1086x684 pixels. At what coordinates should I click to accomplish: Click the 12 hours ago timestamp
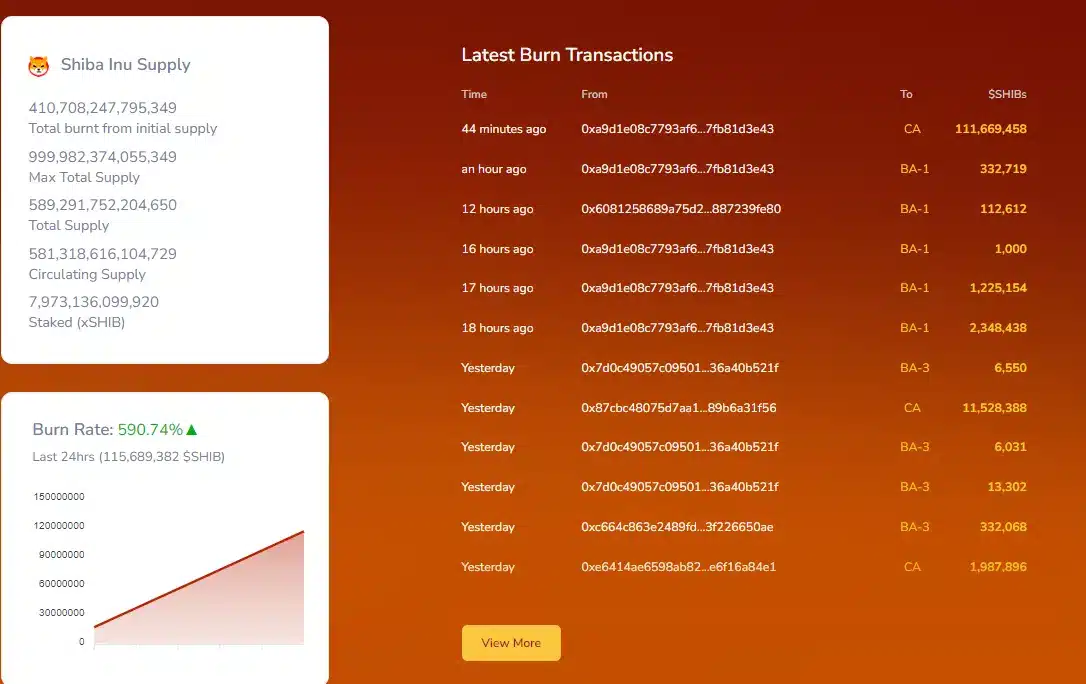click(497, 209)
